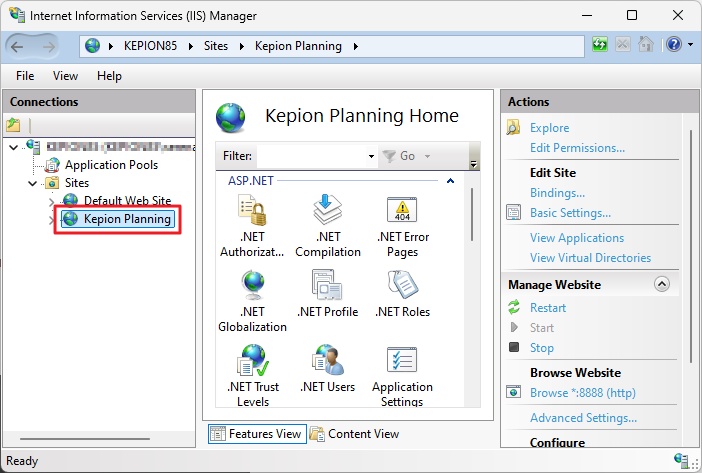Click Edit Permissions link
Viewport: 702px width, 473px height.
pos(578,148)
